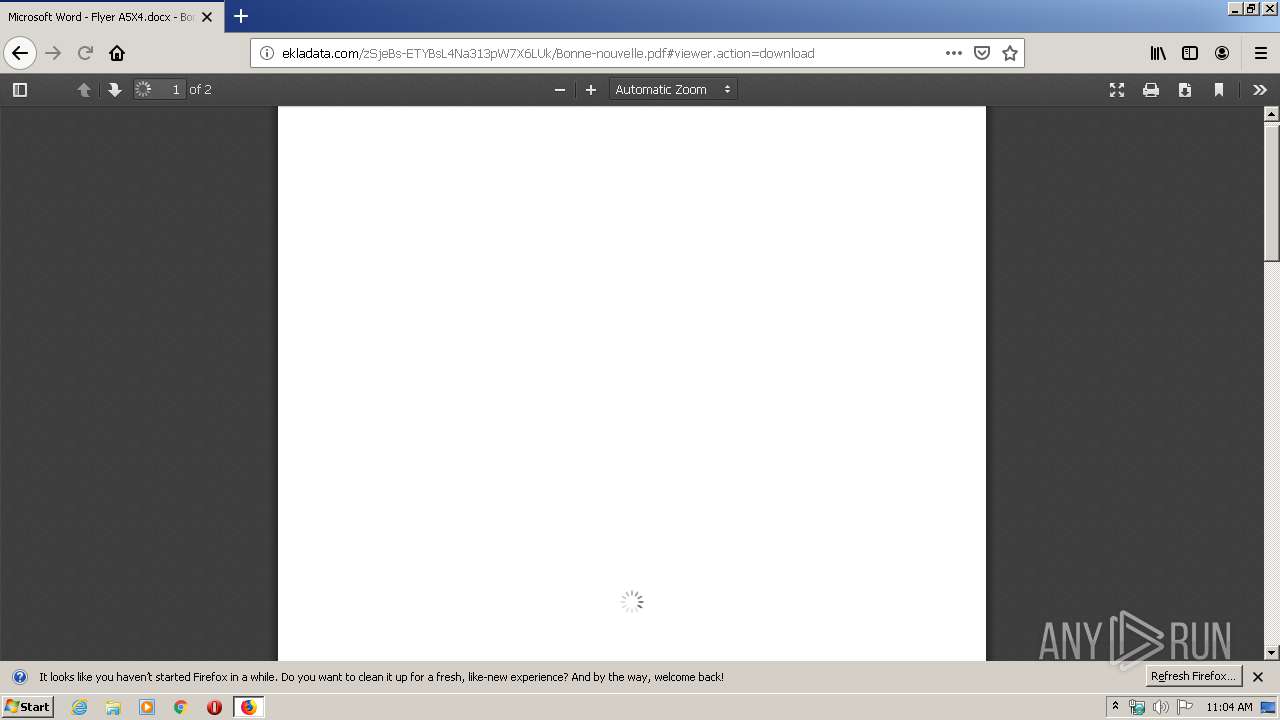Click the 11:04 AM clock

pos(1229,707)
